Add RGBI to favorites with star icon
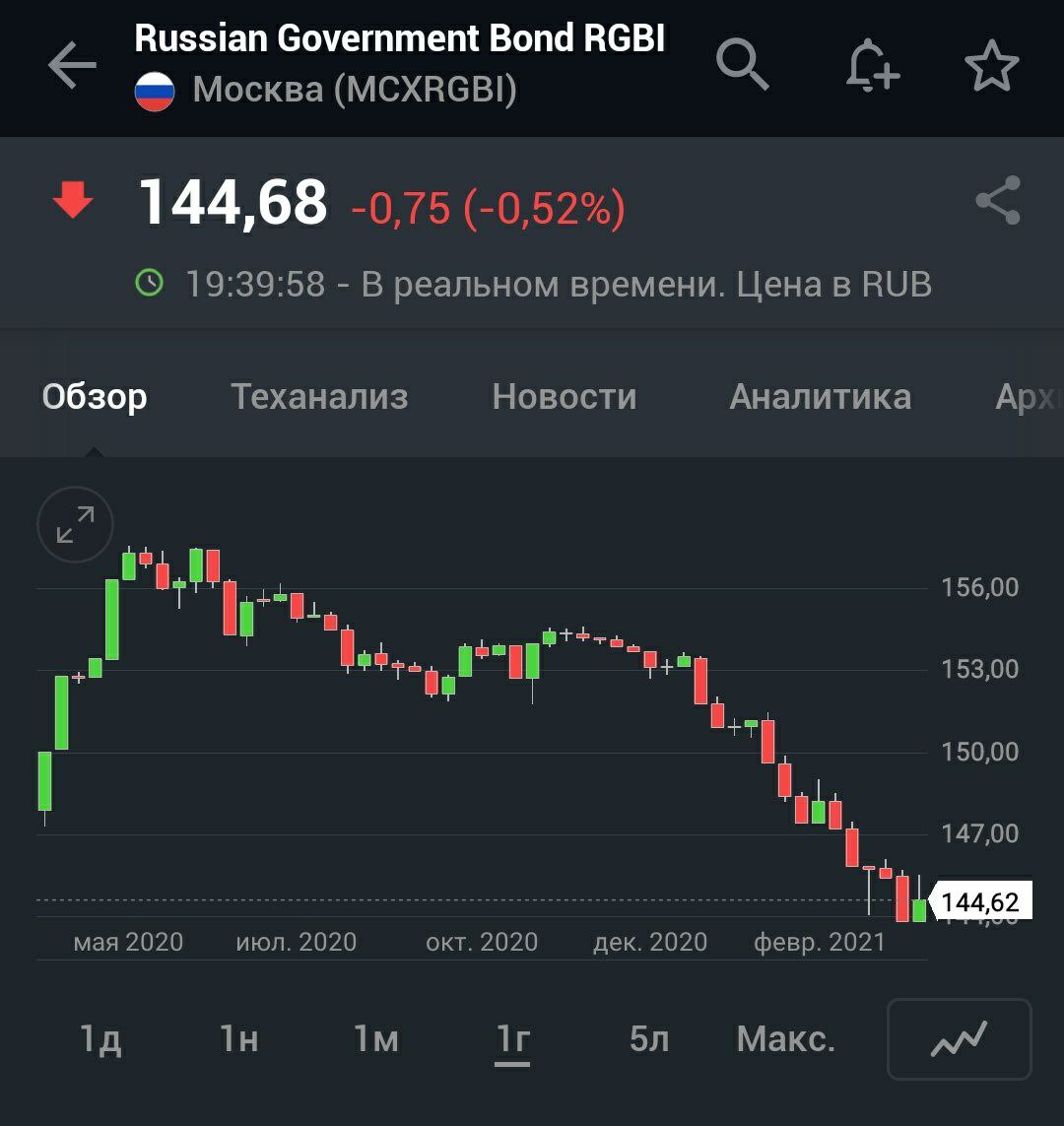 coord(991,67)
